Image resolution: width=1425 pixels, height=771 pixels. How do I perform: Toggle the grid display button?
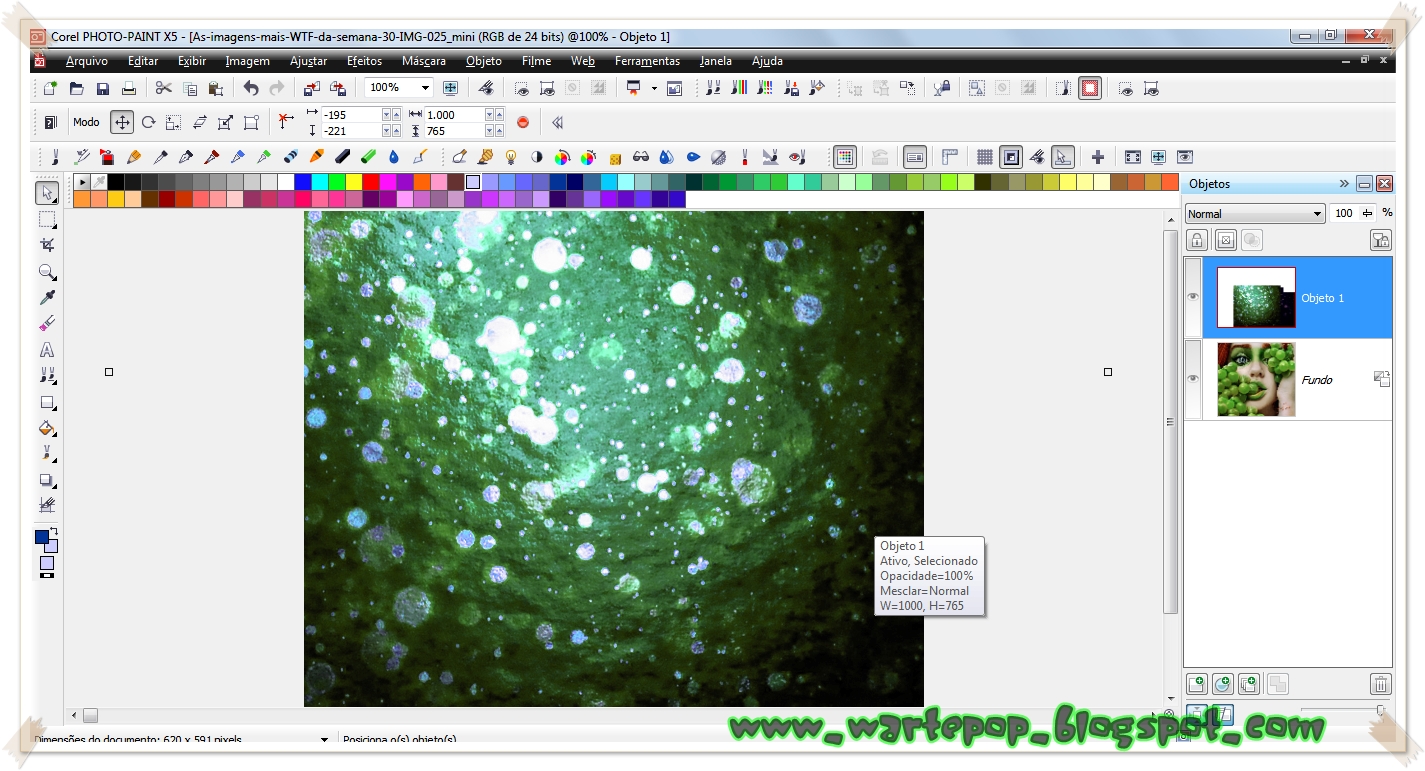(985, 157)
